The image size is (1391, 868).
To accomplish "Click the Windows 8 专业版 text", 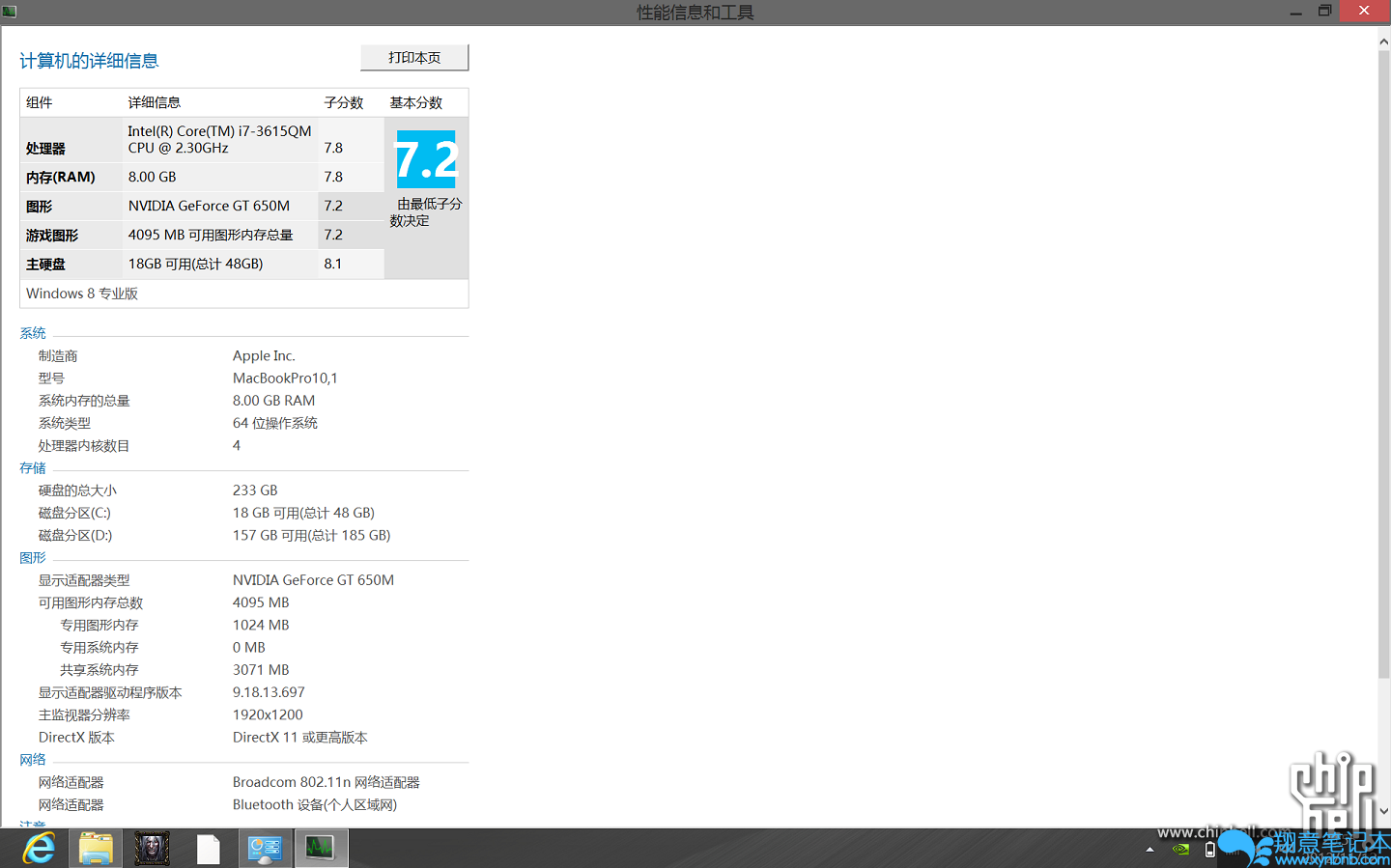I will [x=82, y=294].
